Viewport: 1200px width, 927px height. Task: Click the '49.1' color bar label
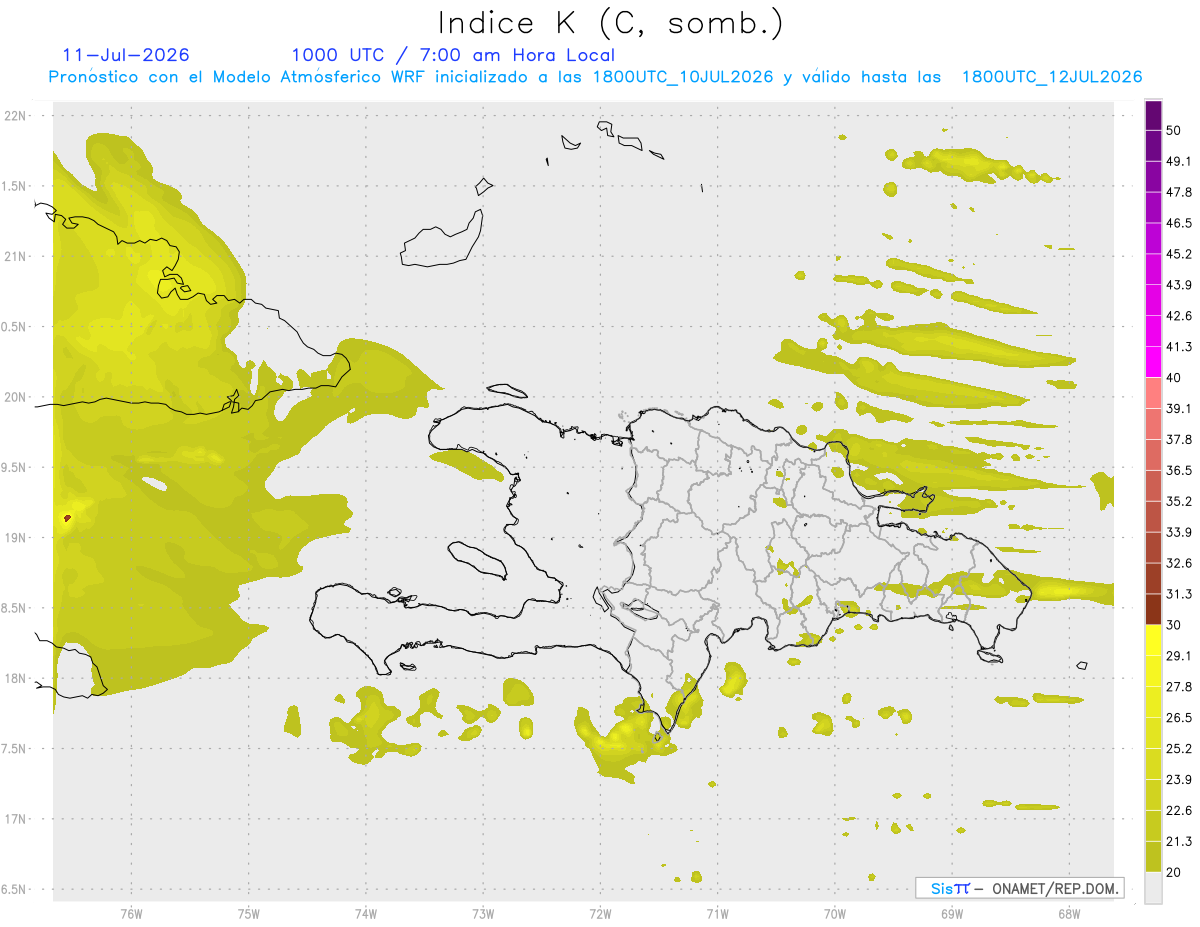coord(1179,161)
